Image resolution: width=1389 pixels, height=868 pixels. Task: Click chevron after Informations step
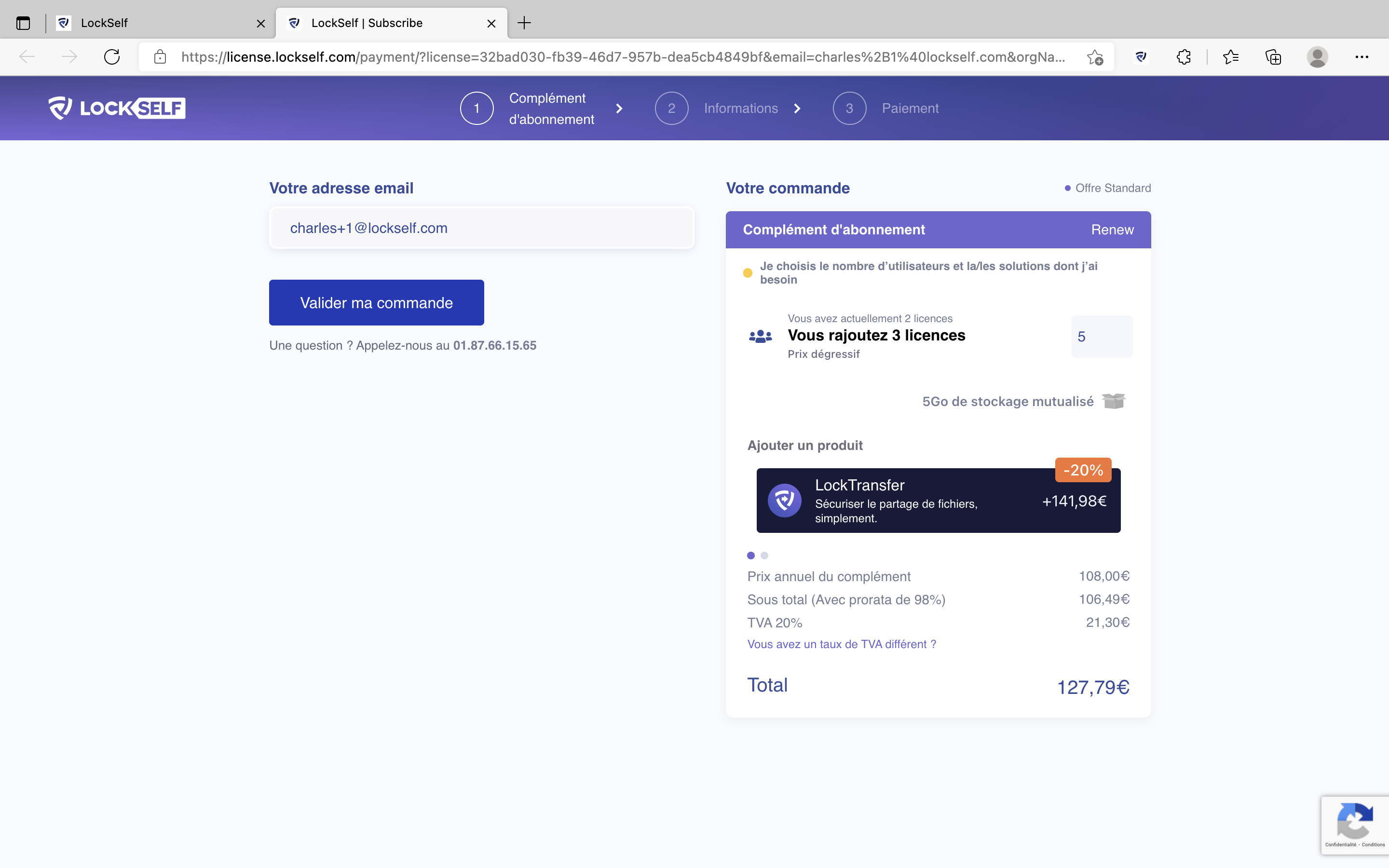797,108
